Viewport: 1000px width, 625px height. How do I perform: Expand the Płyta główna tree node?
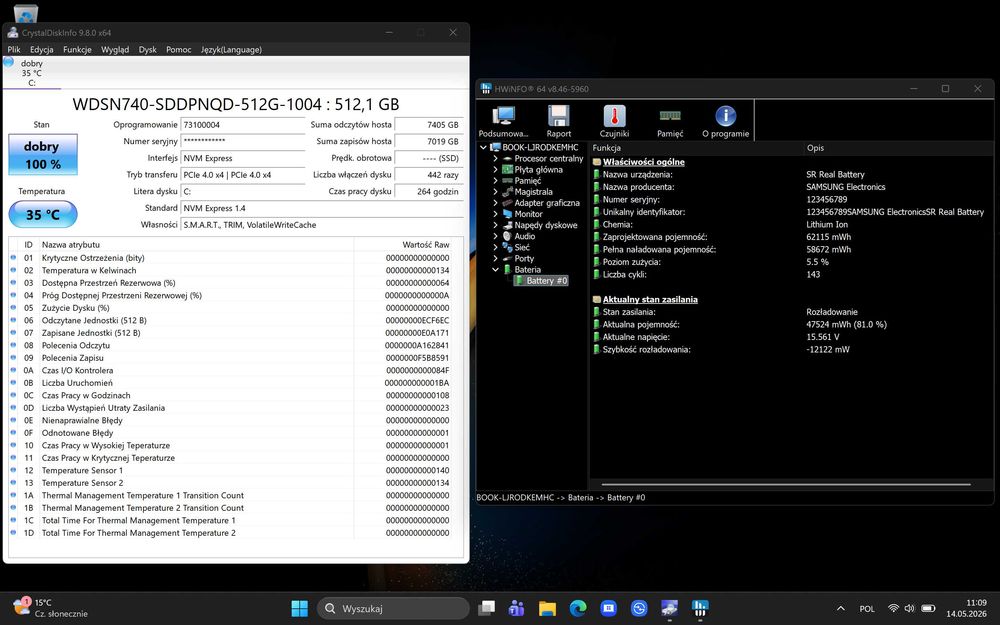click(x=495, y=170)
